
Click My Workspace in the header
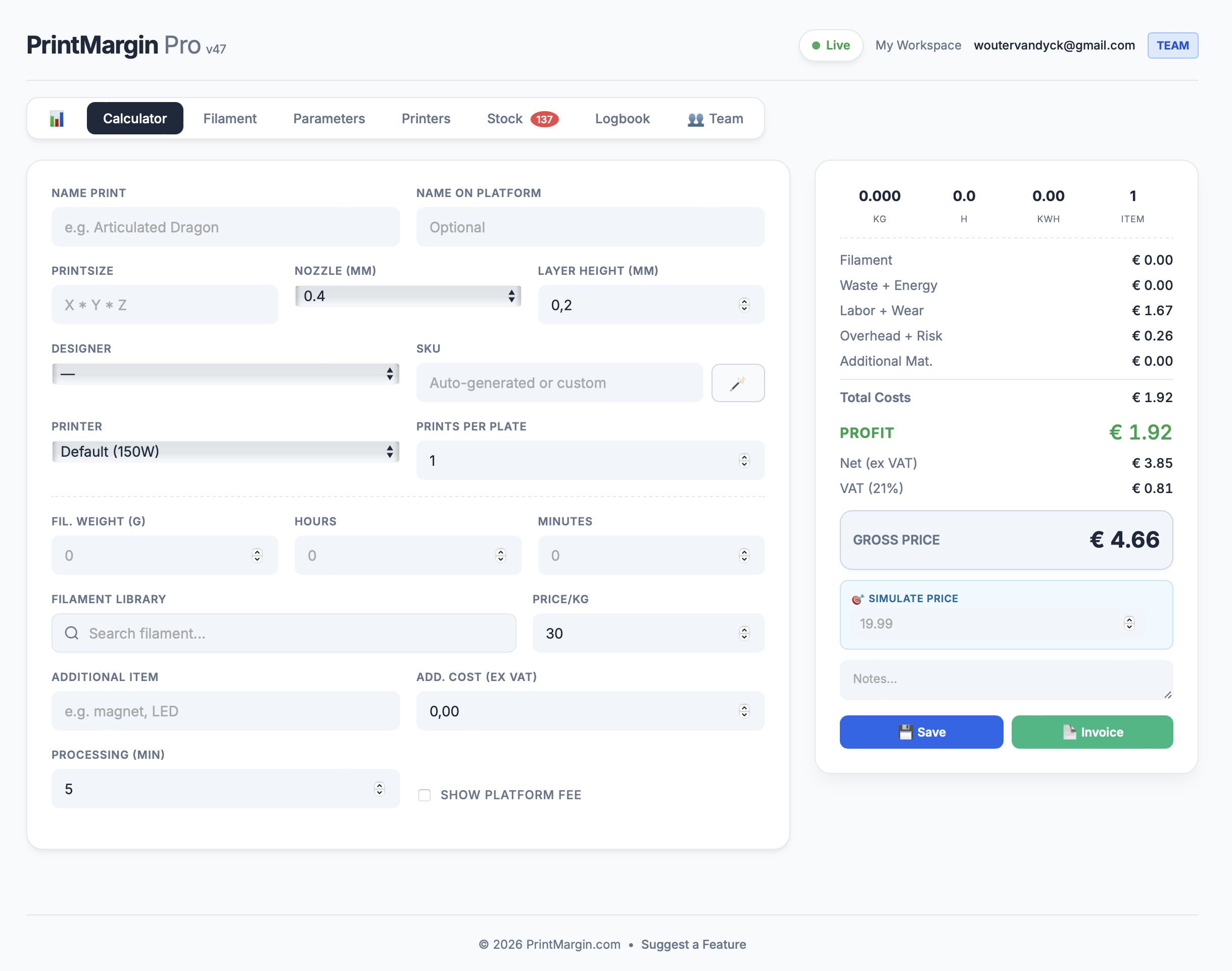(x=918, y=45)
